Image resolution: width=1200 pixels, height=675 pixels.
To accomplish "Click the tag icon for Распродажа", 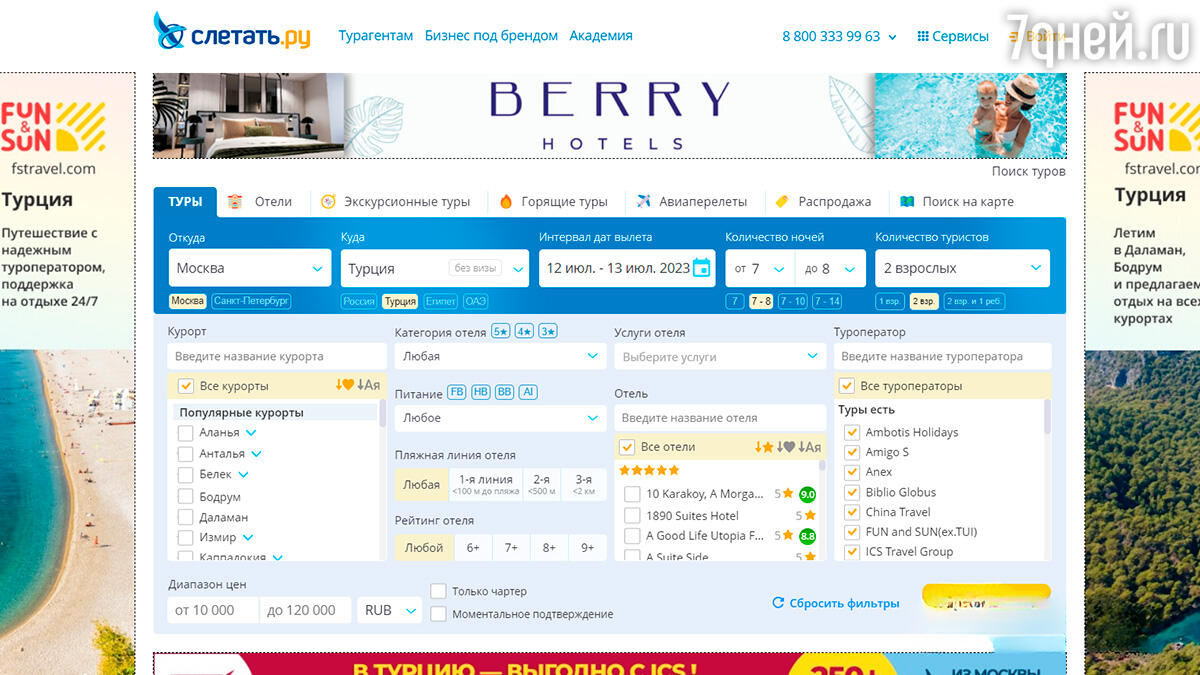I will [x=782, y=201].
